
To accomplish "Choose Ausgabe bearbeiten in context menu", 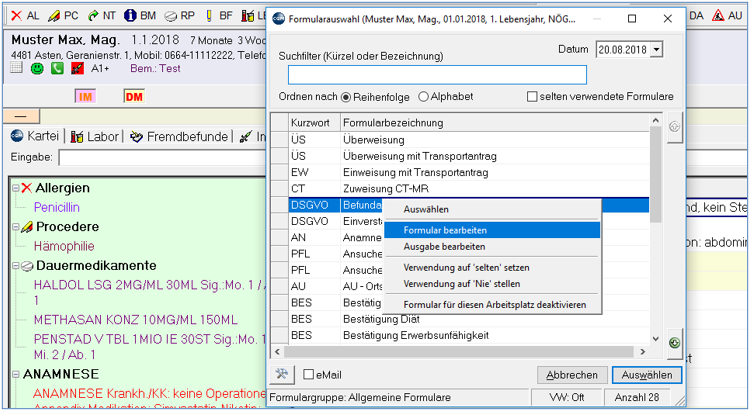I will (492, 246).
